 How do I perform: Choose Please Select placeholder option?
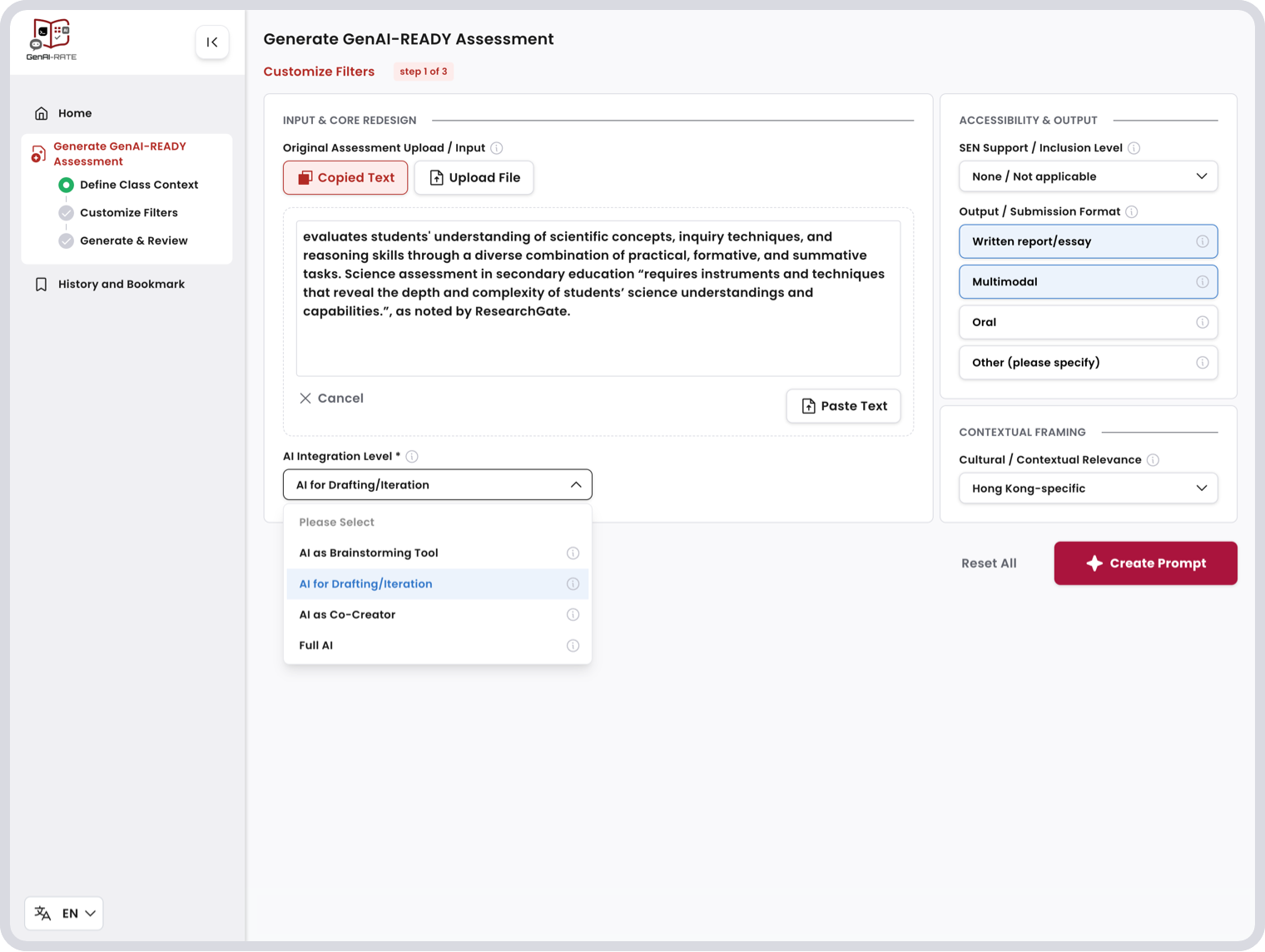pos(437,523)
